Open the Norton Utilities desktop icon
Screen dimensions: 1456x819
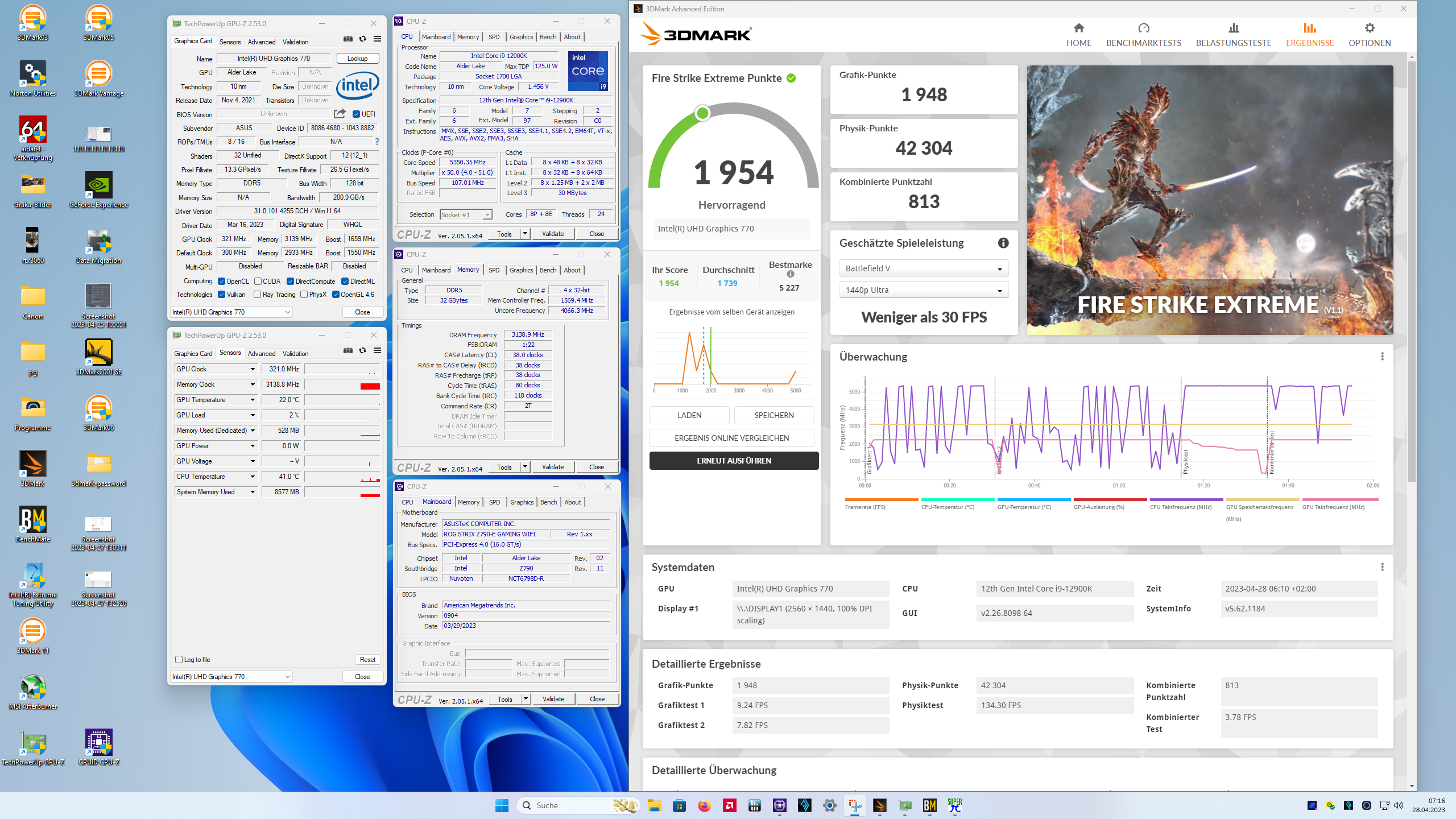pos(33,78)
